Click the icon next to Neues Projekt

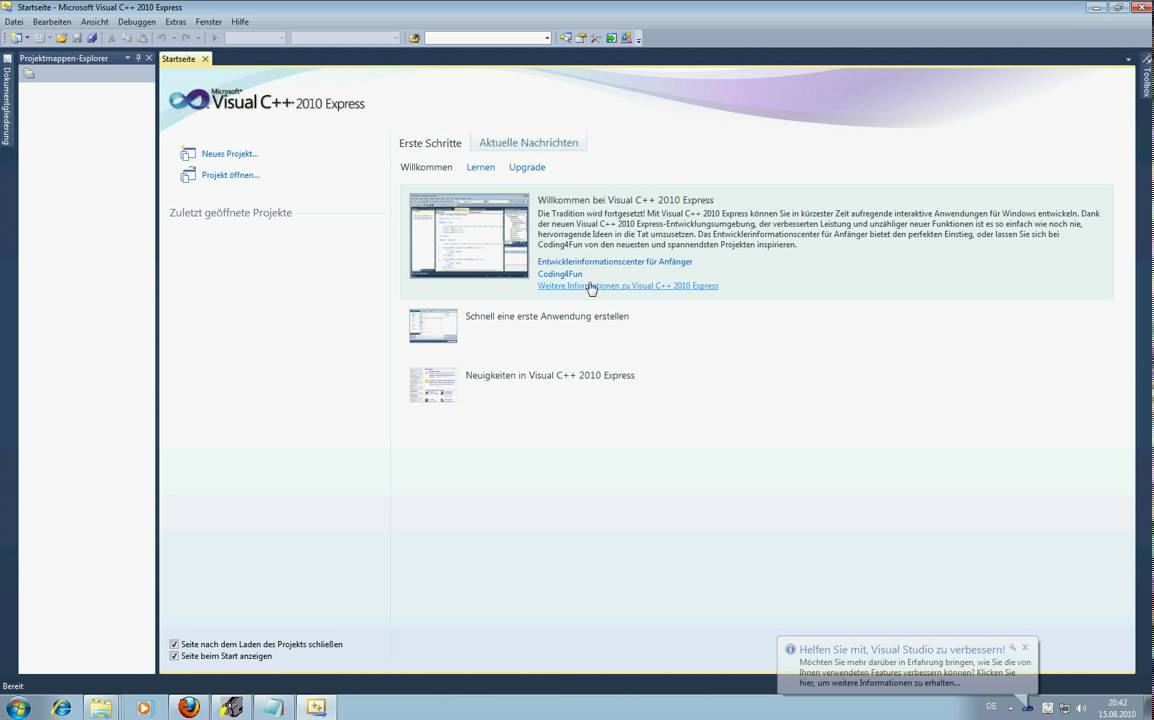(188, 154)
